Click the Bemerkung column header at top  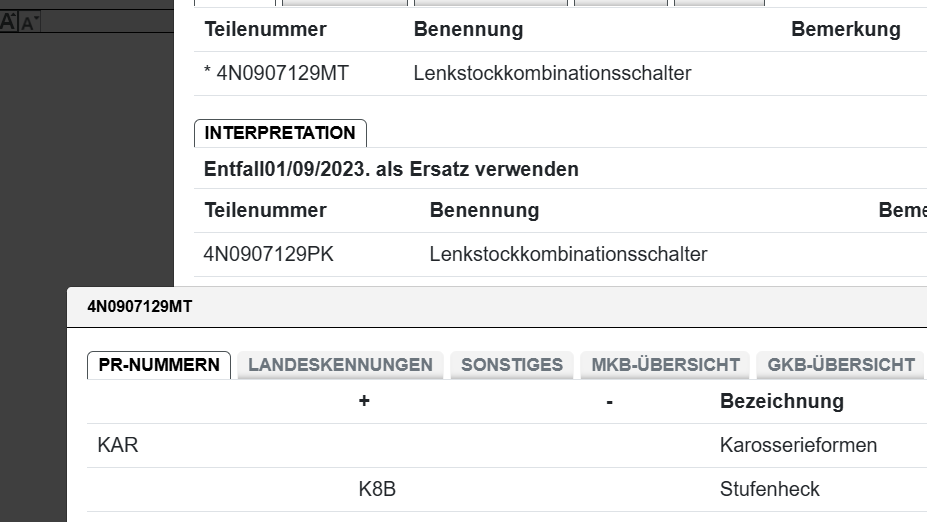(845, 29)
